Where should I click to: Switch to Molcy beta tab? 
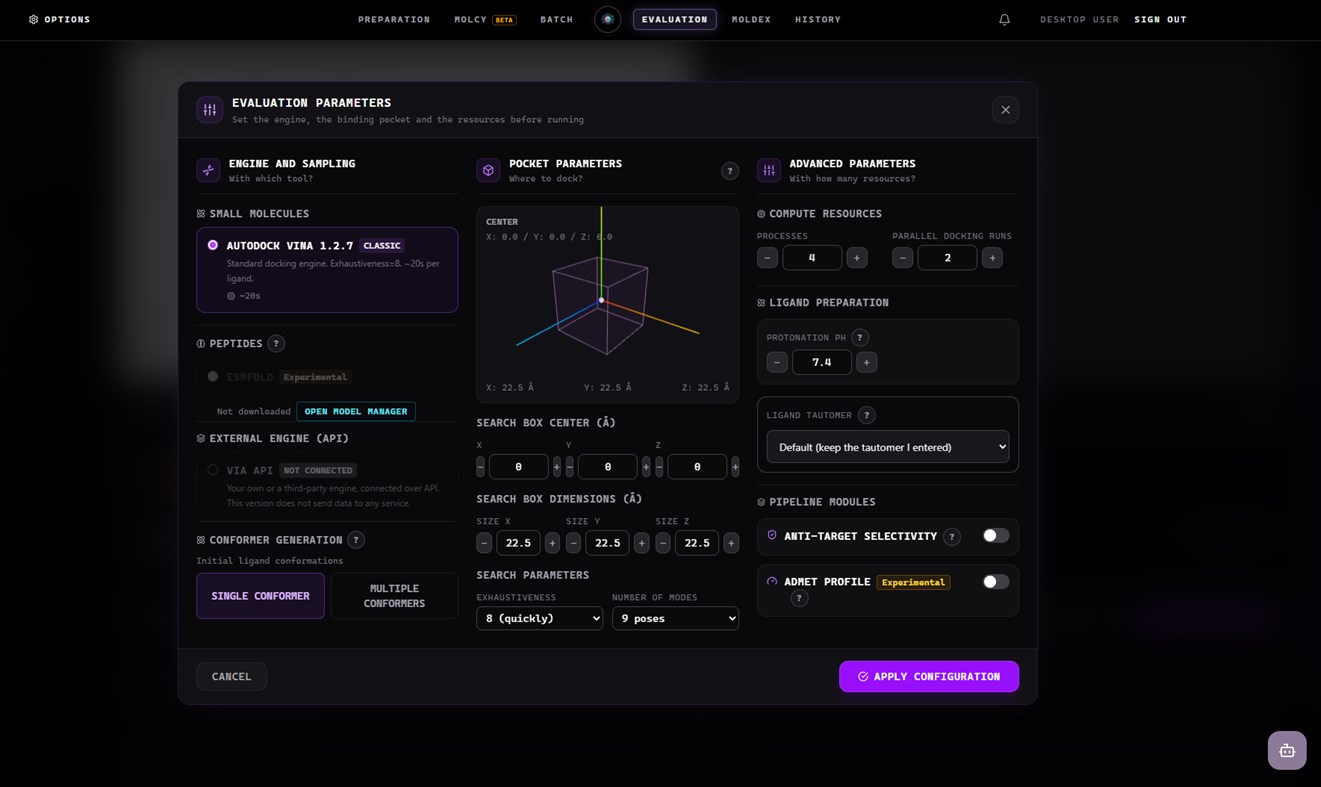pyautogui.click(x=485, y=20)
